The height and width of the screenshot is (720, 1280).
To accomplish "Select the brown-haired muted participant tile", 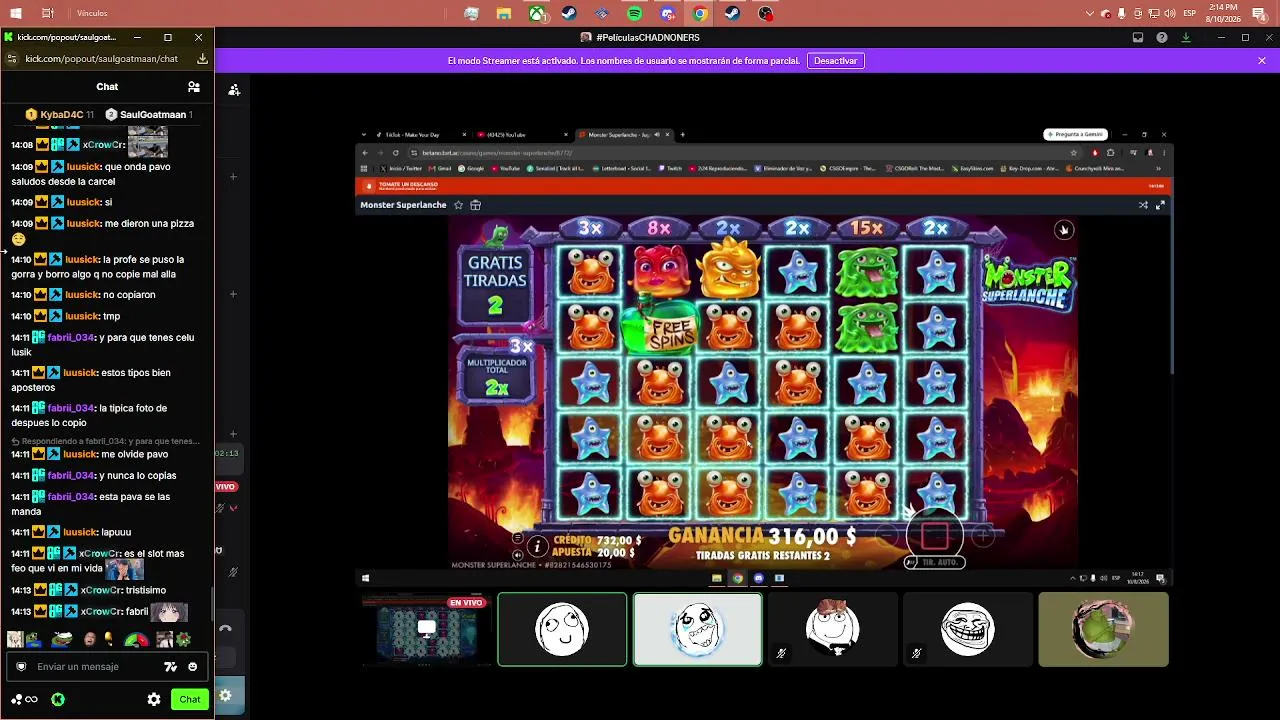I will [833, 629].
